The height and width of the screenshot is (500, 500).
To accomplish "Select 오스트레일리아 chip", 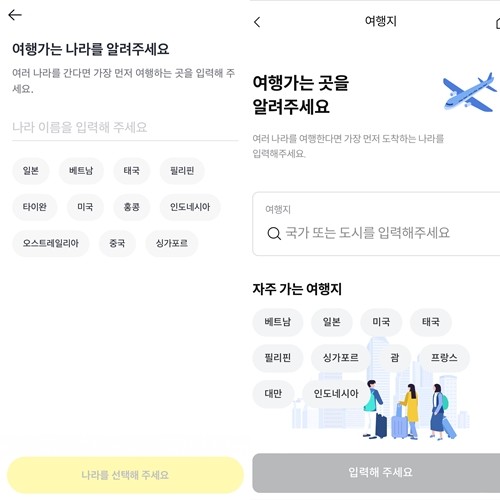I will coord(51,243).
